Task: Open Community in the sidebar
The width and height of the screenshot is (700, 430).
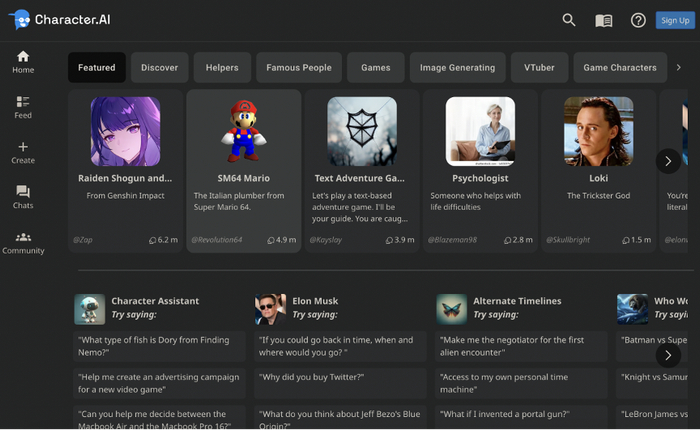Action: tap(23, 243)
